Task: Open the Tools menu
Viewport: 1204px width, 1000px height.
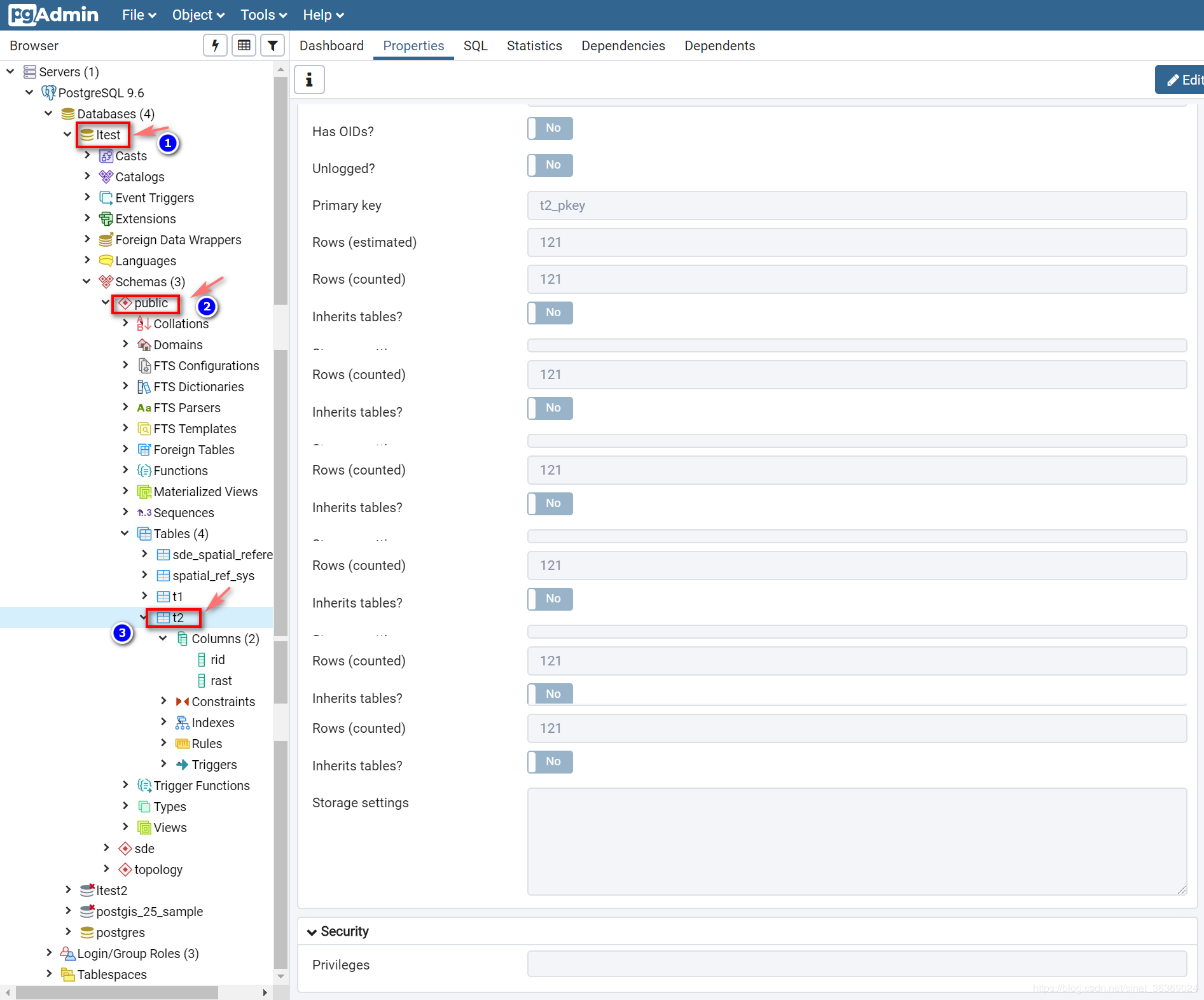Action: [x=263, y=15]
